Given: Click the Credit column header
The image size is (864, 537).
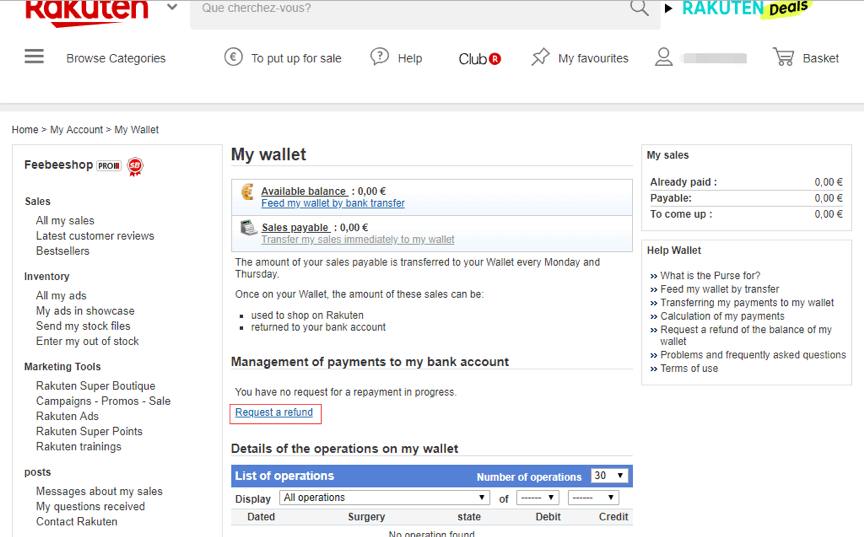Looking at the screenshot, I should coord(613,517).
